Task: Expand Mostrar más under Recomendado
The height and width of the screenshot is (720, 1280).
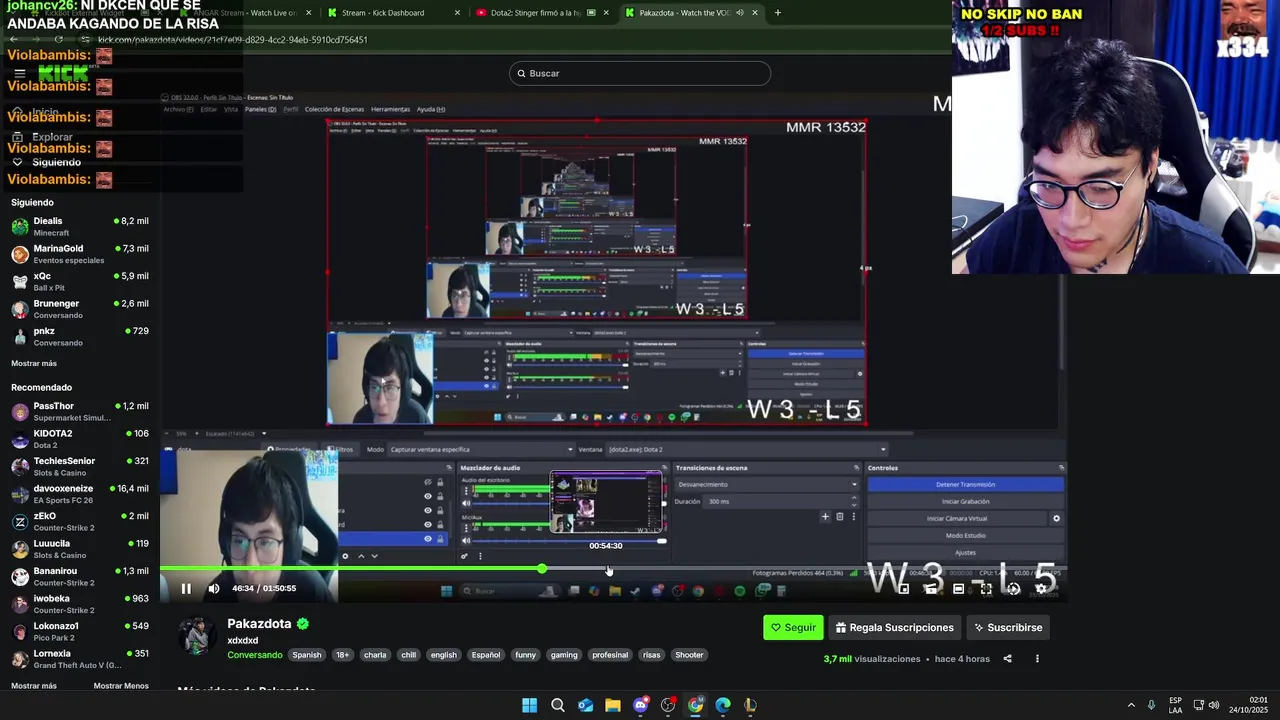Action: point(34,686)
